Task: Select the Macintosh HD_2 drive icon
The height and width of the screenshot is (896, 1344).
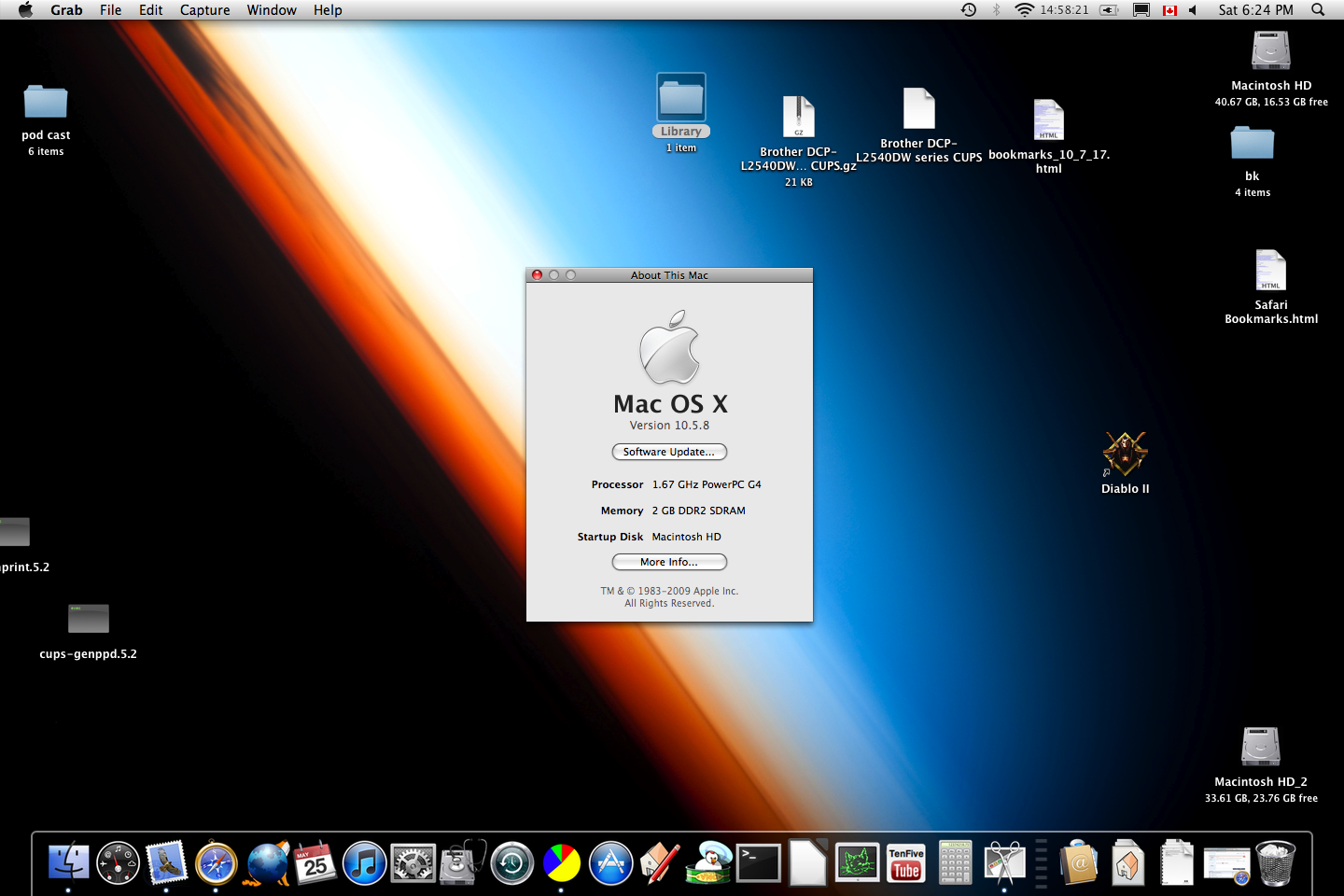Action: (1260, 747)
